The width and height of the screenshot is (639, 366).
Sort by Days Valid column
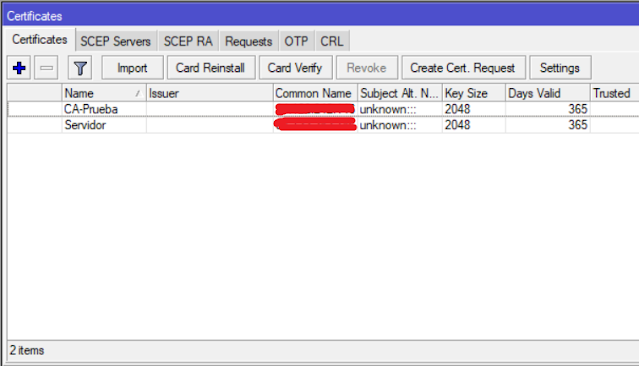547,93
